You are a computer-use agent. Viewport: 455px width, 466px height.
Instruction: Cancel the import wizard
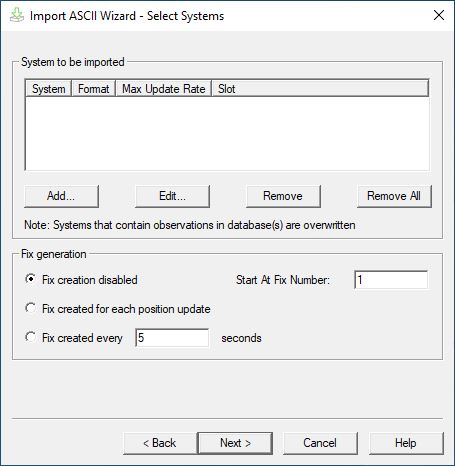point(320,443)
